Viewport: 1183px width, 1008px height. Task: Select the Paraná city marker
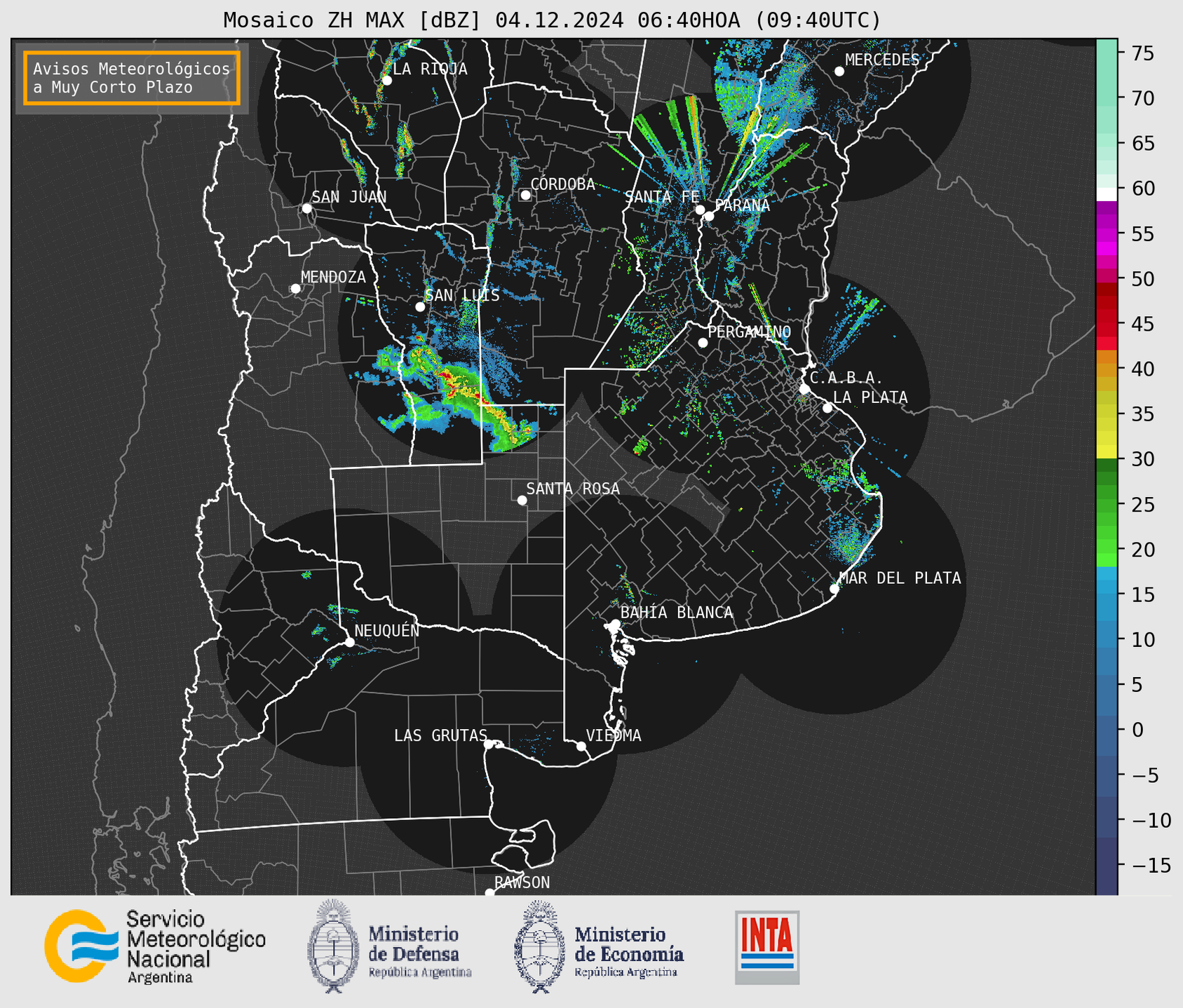[x=709, y=216]
